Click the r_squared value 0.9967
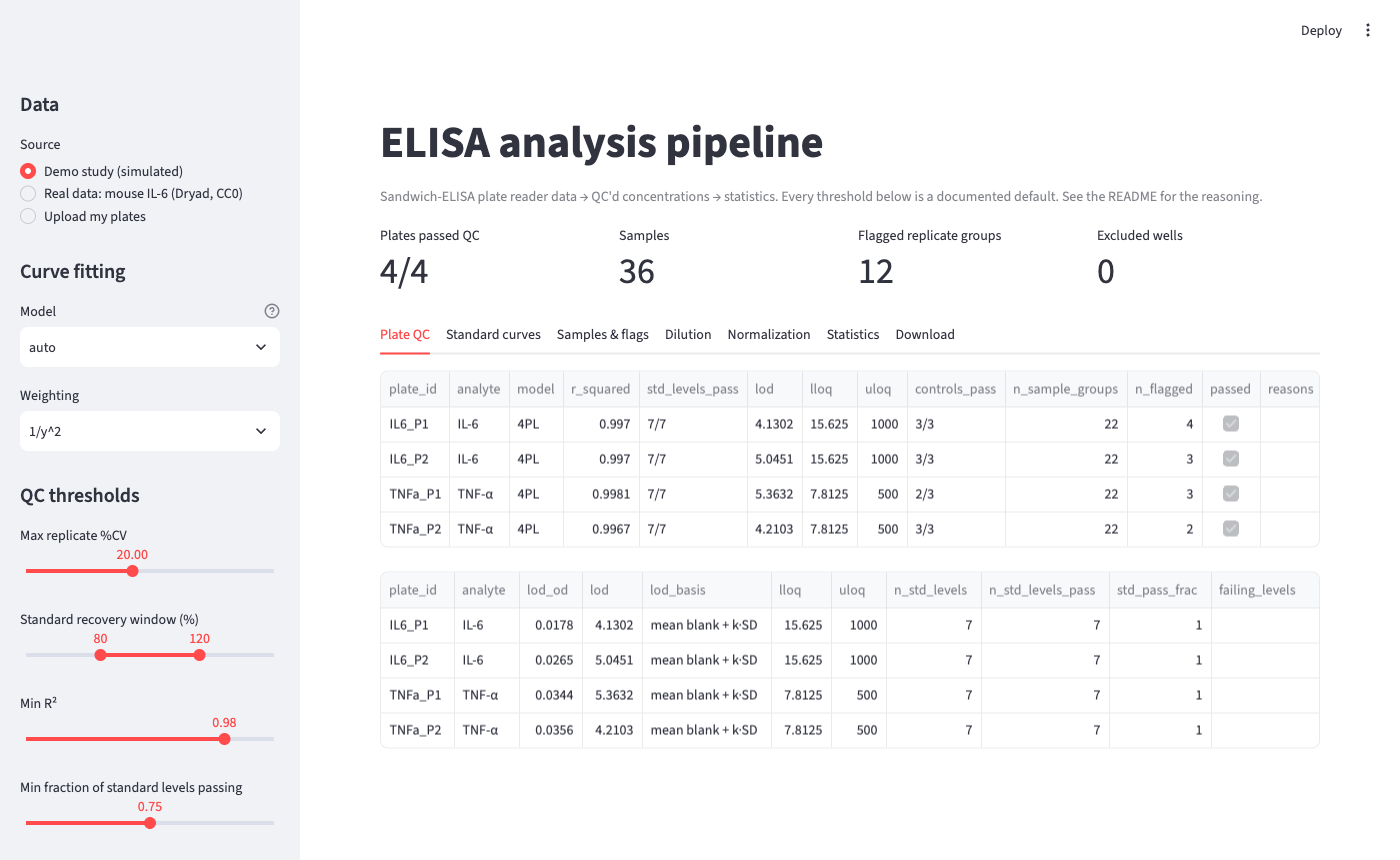 [x=600, y=529]
